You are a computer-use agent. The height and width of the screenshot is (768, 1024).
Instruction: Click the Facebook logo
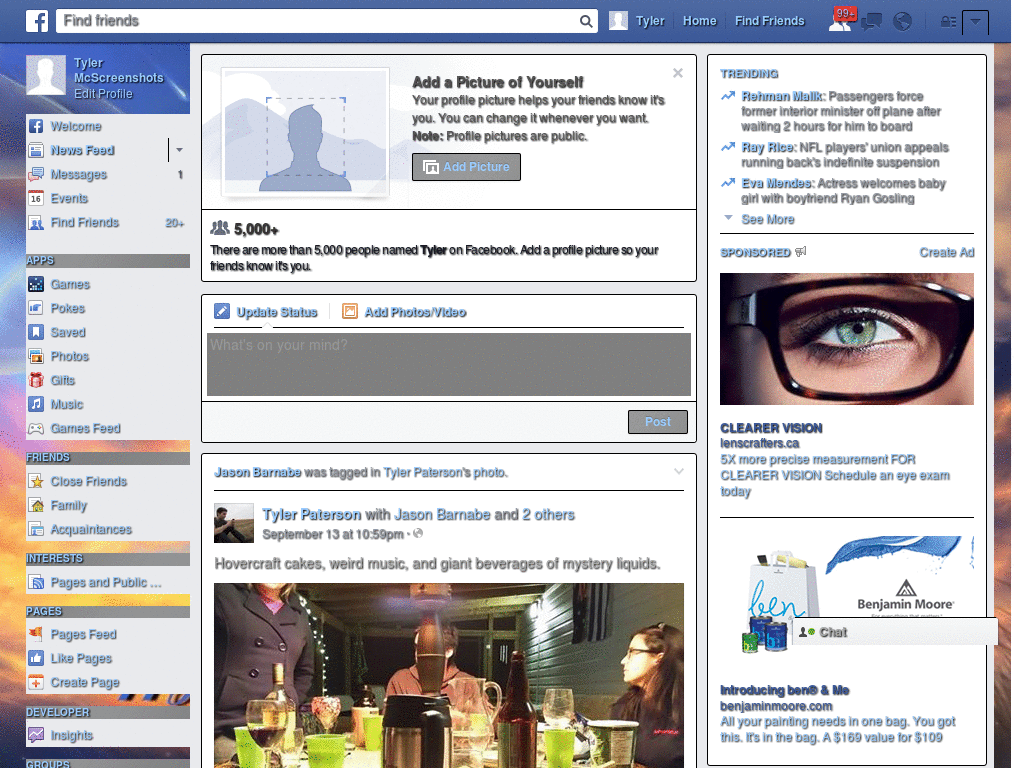tap(36, 20)
